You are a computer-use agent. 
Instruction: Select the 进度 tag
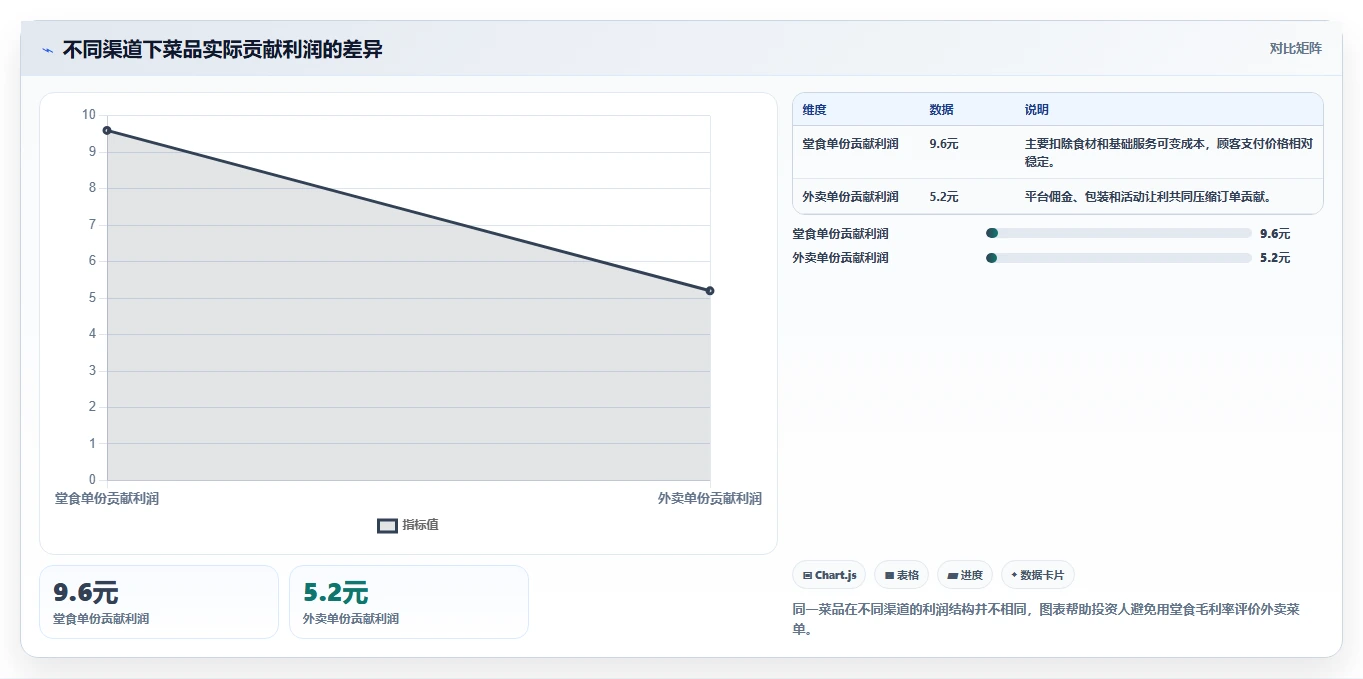965,575
